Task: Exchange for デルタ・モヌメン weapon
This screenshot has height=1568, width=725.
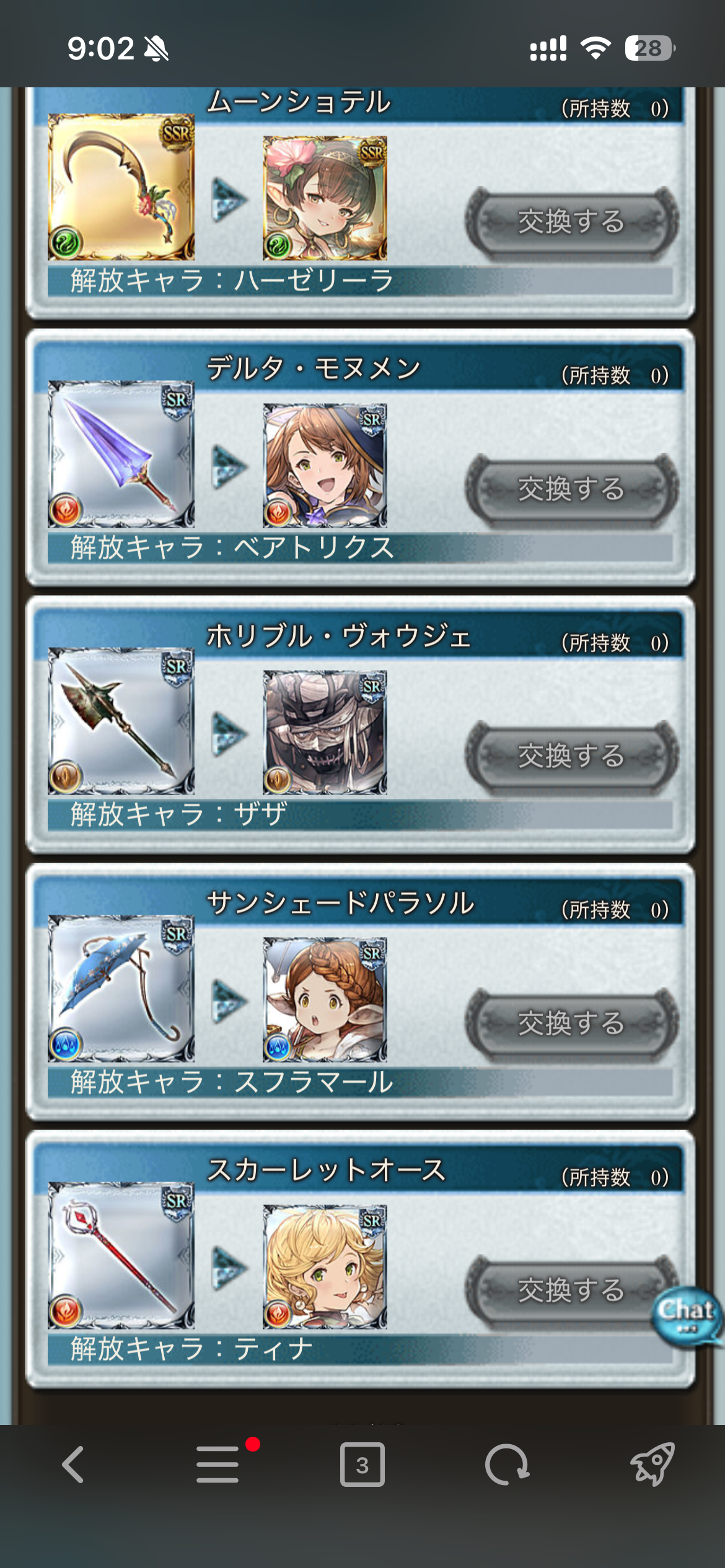Action: 571,489
